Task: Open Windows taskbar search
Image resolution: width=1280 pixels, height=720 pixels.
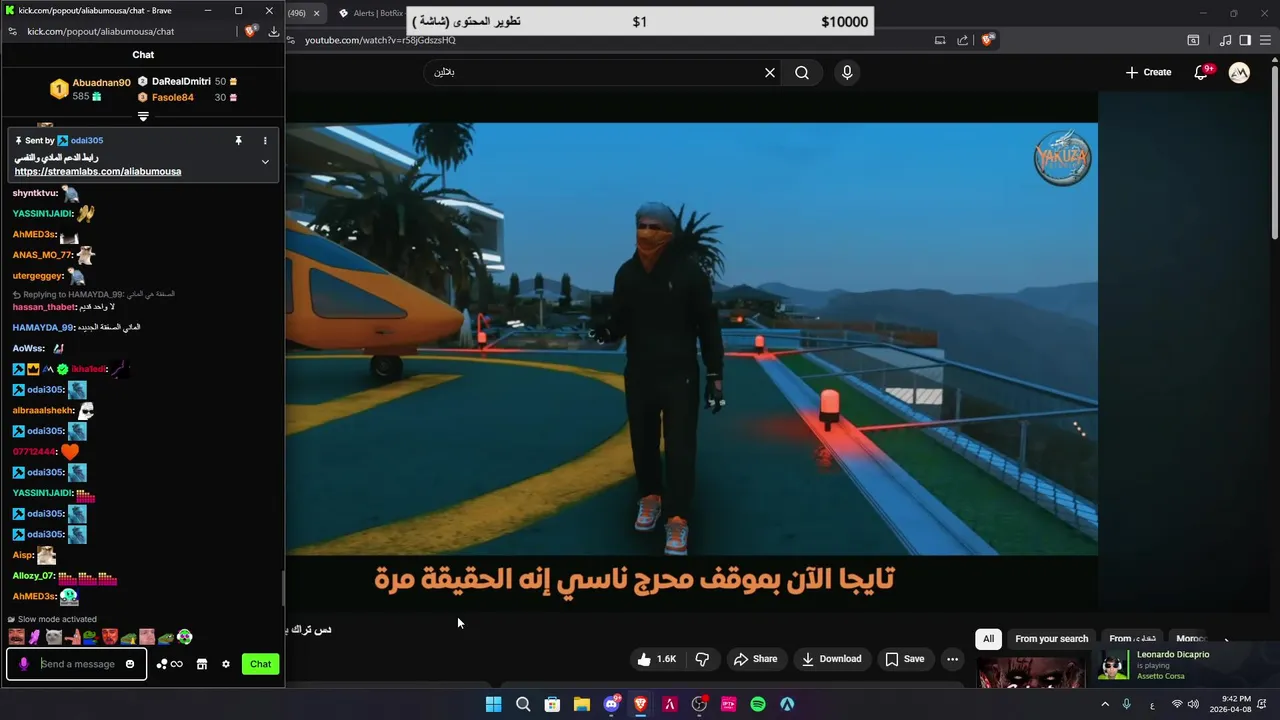Action: pyautogui.click(x=522, y=704)
